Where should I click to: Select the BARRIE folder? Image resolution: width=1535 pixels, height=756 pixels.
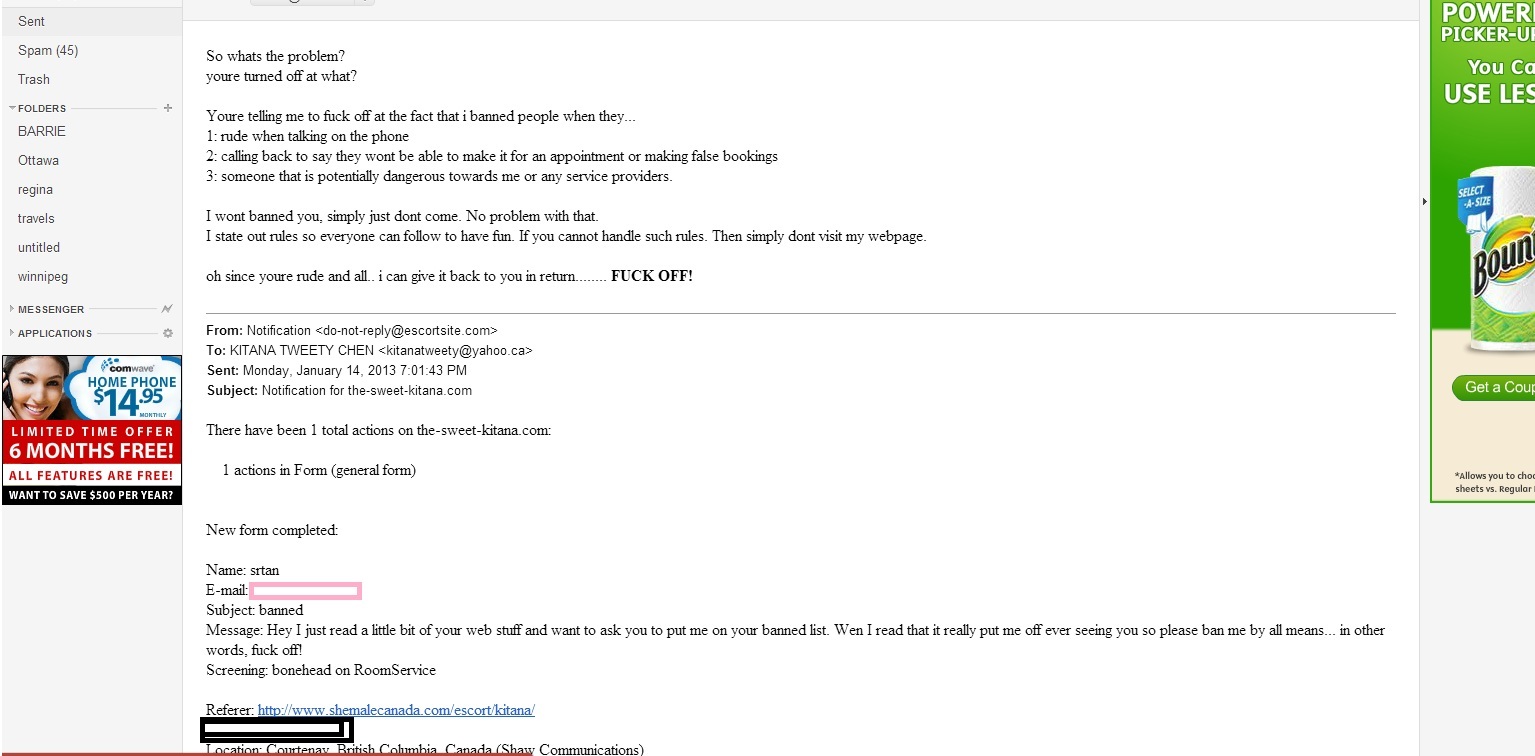click(x=41, y=131)
